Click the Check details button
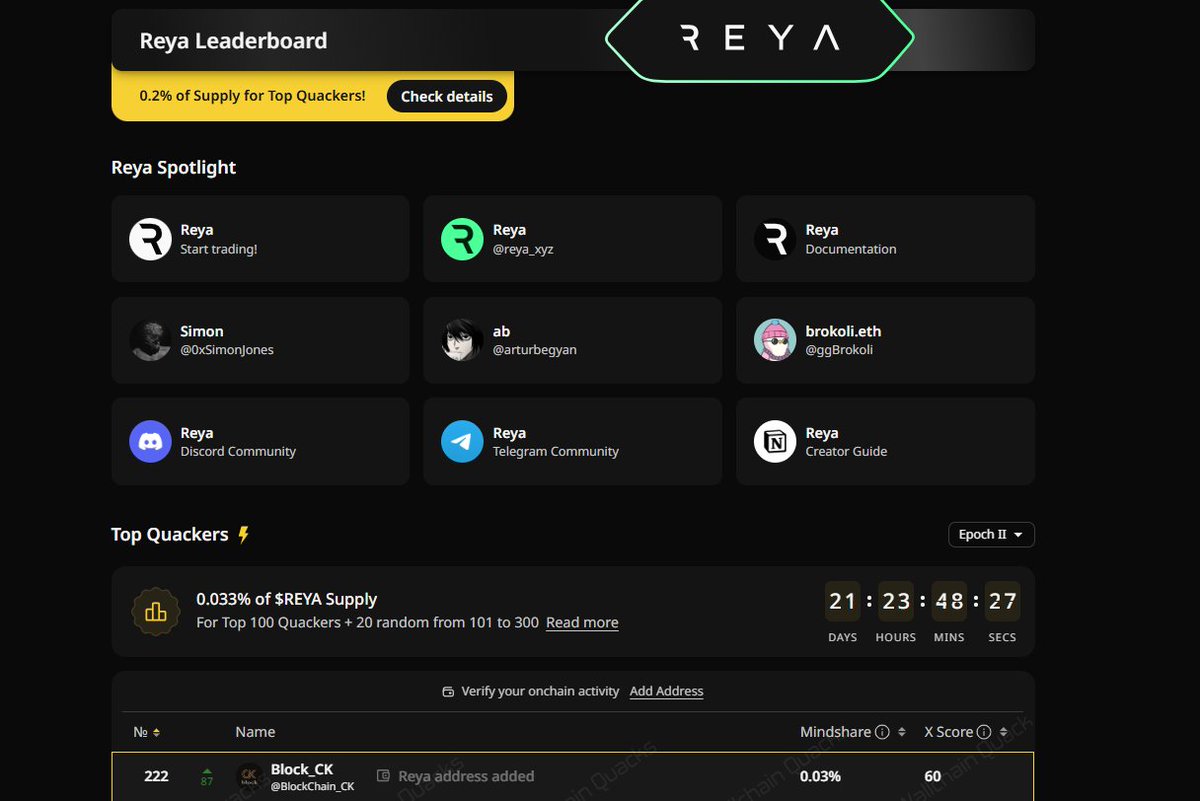 click(x=447, y=97)
